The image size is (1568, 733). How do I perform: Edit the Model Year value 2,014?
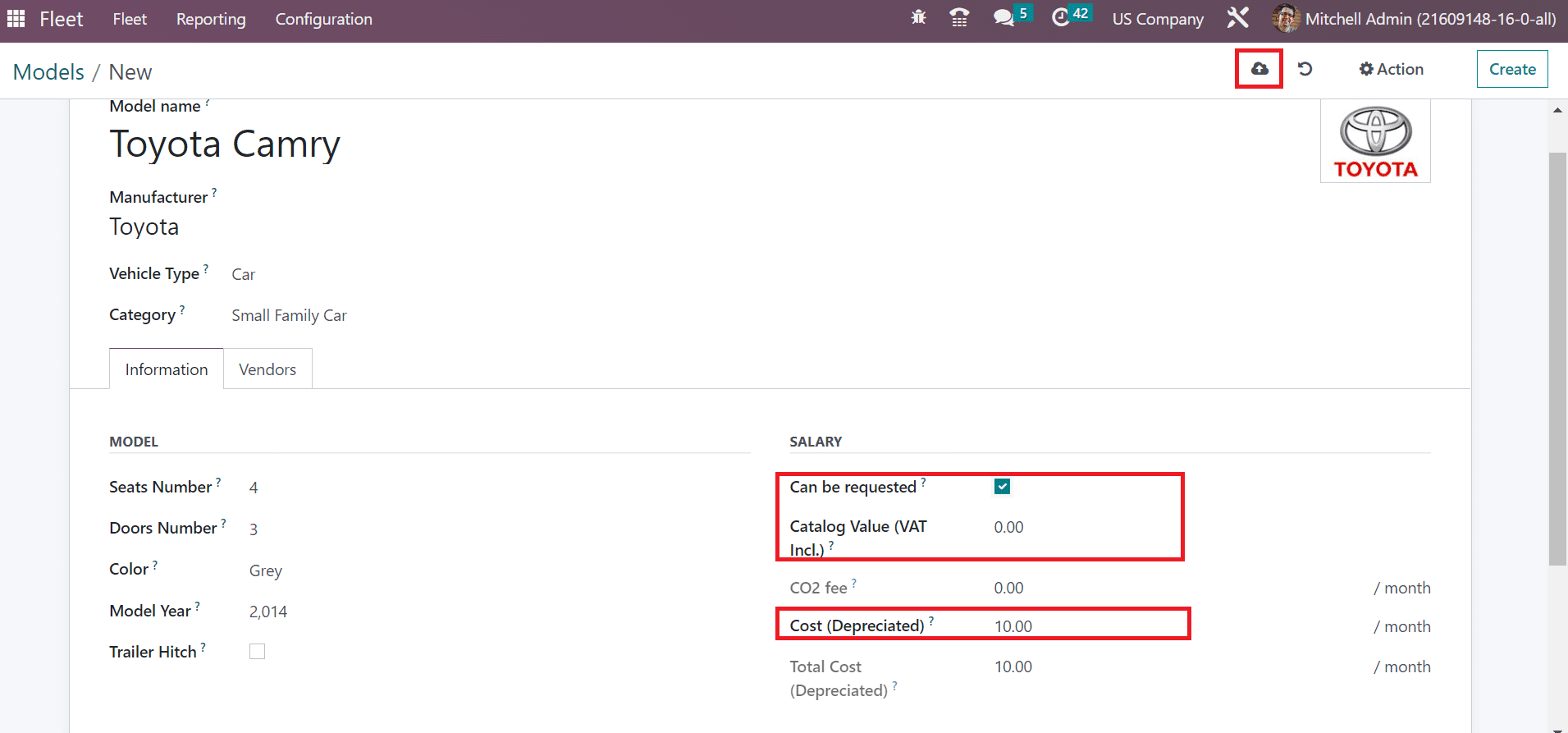click(x=268, y=612)
